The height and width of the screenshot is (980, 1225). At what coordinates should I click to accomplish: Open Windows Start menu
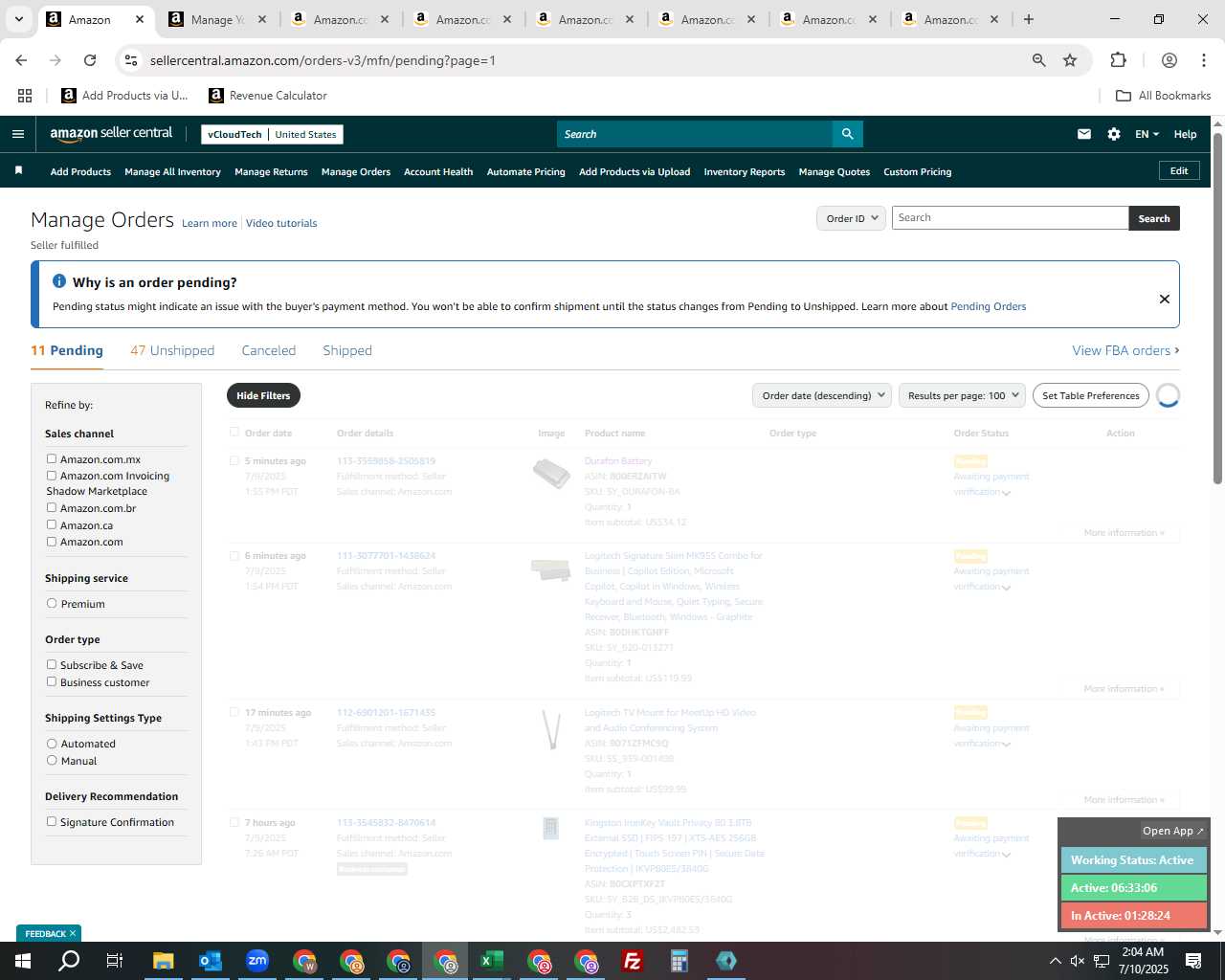(23, 961)
